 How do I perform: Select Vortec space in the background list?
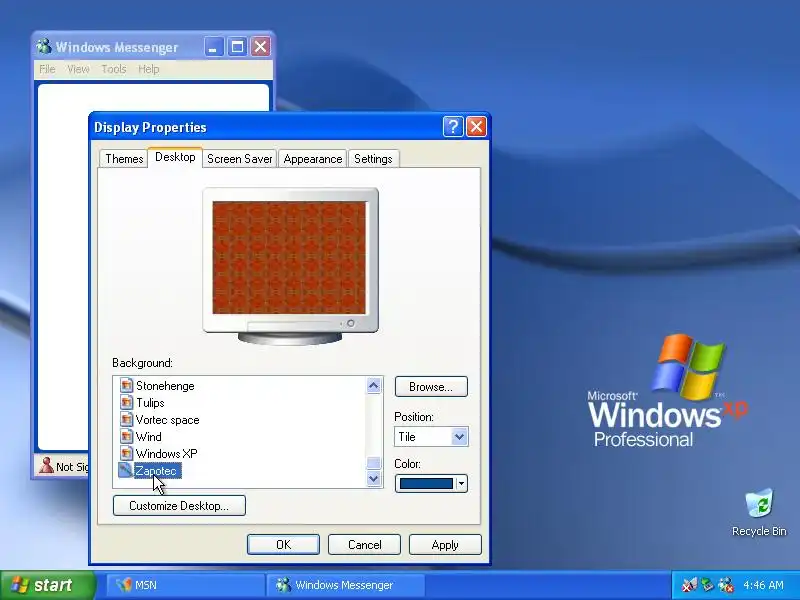click(x=167, y=420)
